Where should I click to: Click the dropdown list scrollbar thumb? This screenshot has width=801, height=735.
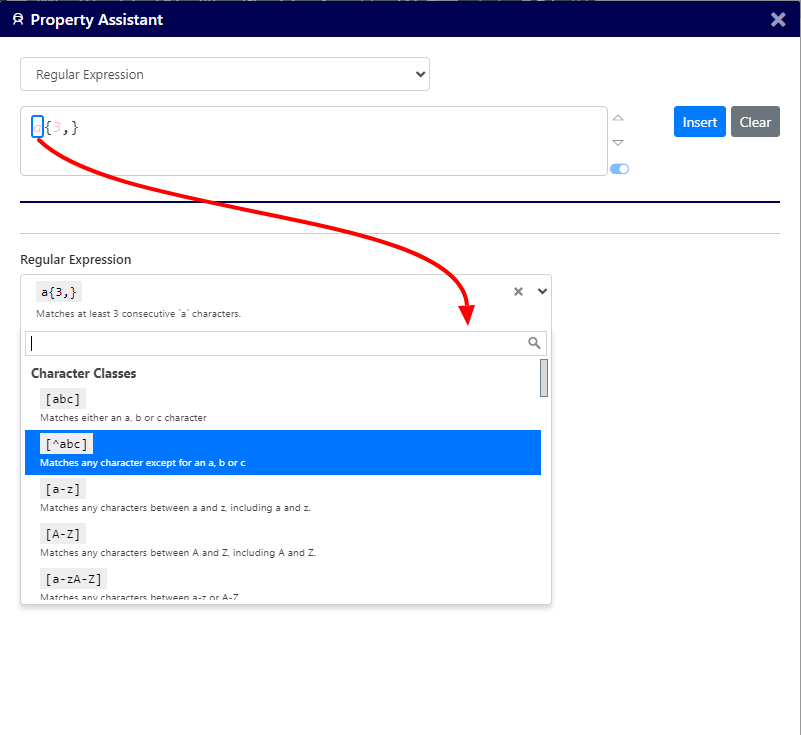[544, 378]
